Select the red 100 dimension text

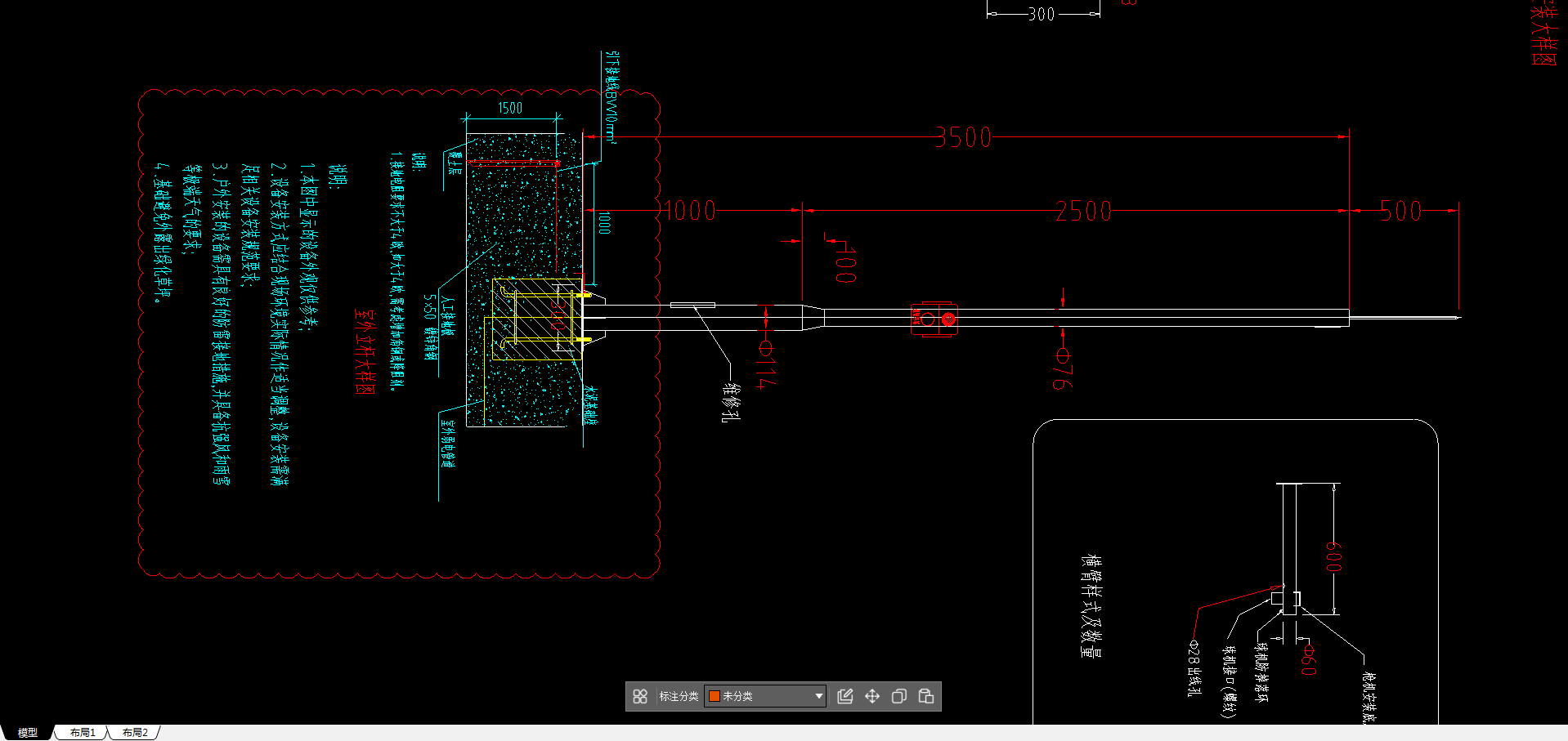845,264
